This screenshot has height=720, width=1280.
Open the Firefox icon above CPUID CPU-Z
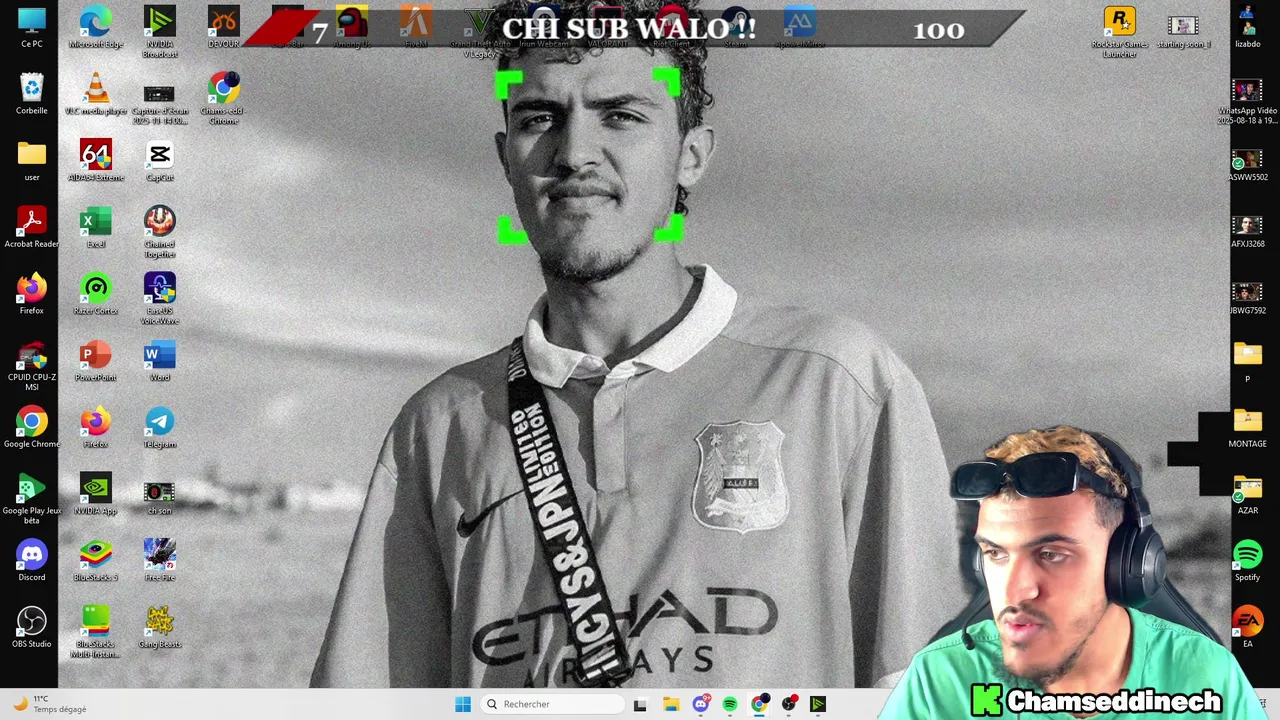(x=32, y=295)
